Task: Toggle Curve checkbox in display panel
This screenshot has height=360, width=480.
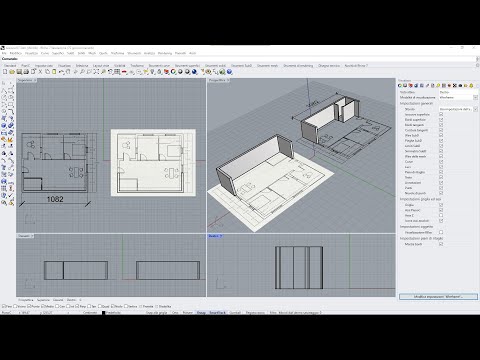Action: [441, 162]
